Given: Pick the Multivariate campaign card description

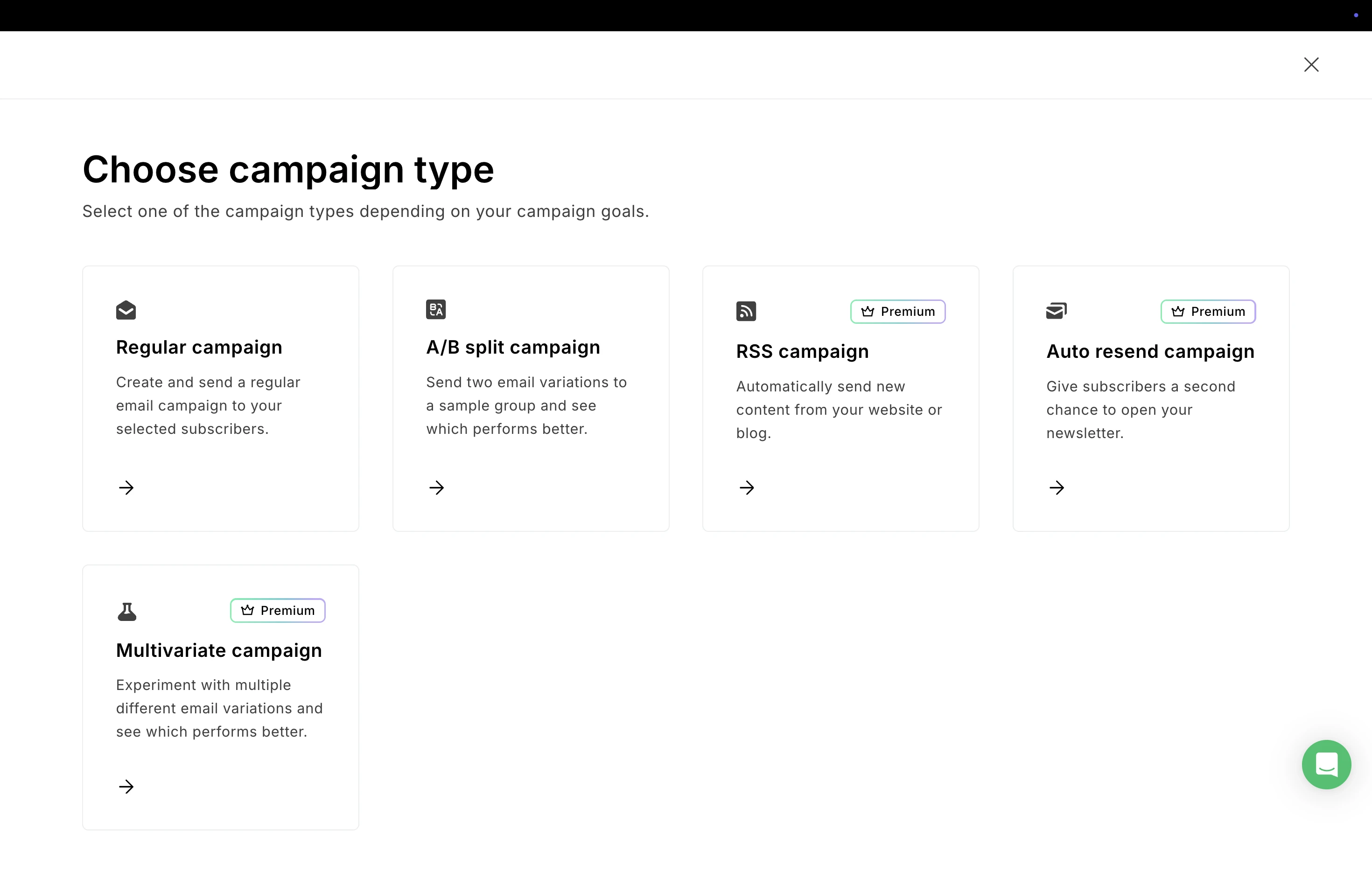Looking at the screenshot, I should pos(219,708).
